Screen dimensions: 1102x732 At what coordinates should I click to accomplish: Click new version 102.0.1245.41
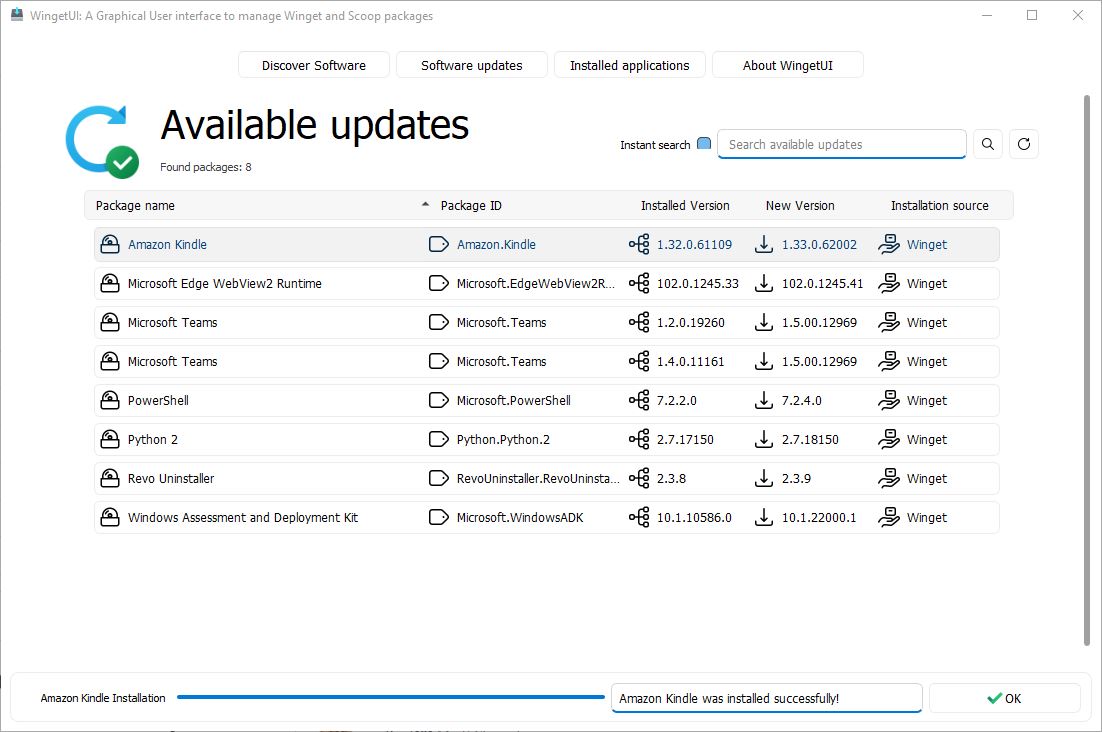pyautogui.click(x=822, y=283)
